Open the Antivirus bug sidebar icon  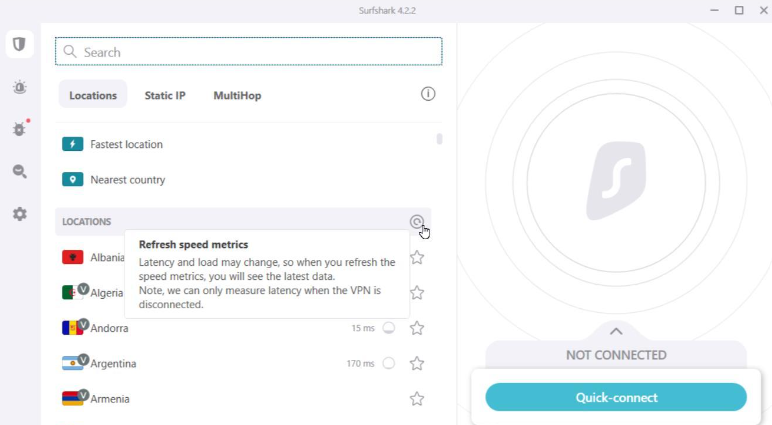(x=20, y=129)
